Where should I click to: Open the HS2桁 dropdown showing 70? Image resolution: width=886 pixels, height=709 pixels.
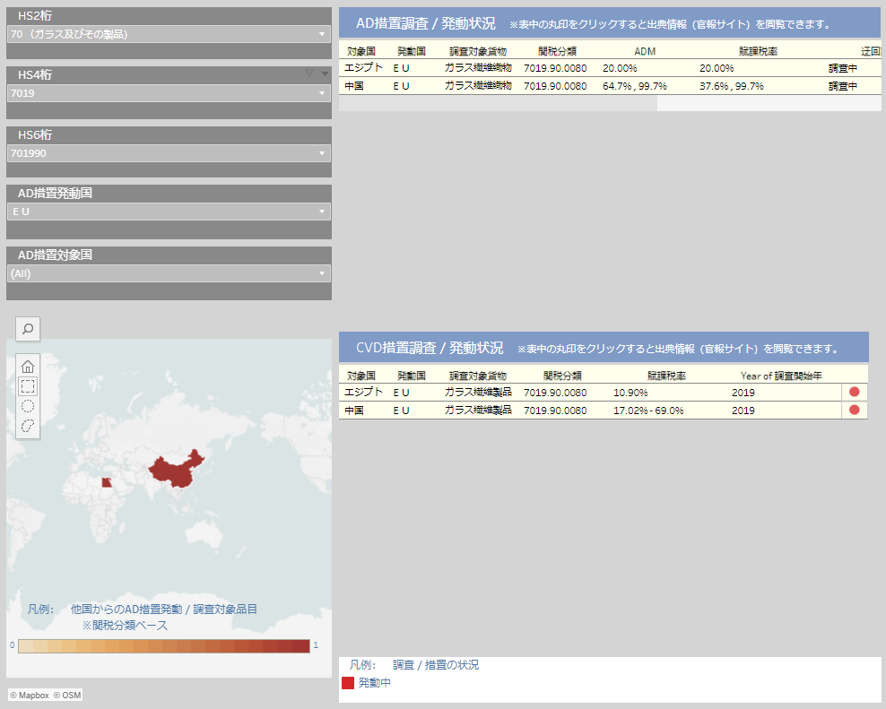[x=169, y=34]
